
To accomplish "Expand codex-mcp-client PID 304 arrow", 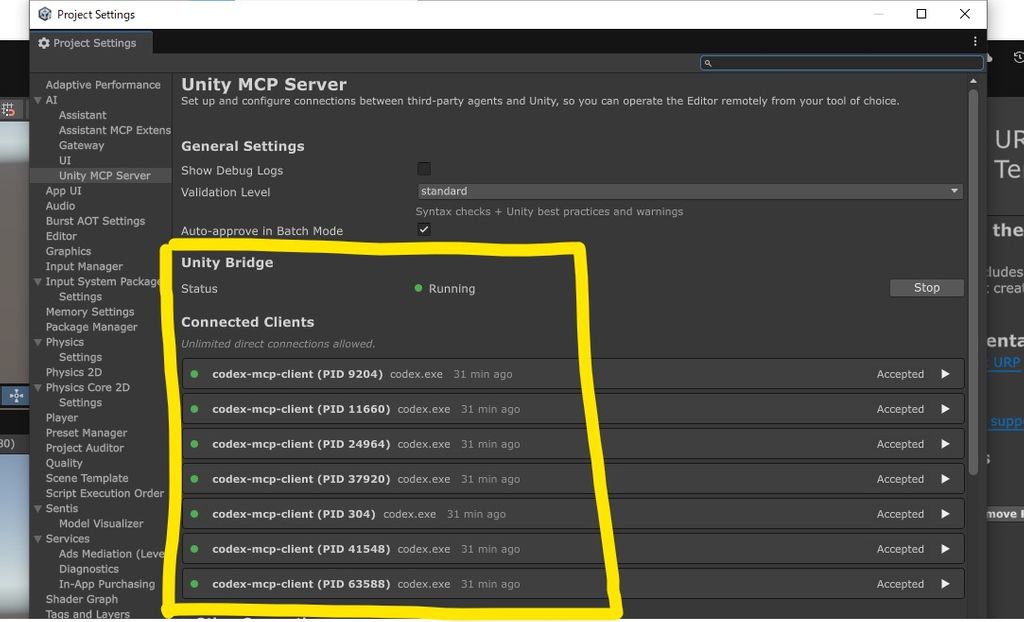I will 945,514.
